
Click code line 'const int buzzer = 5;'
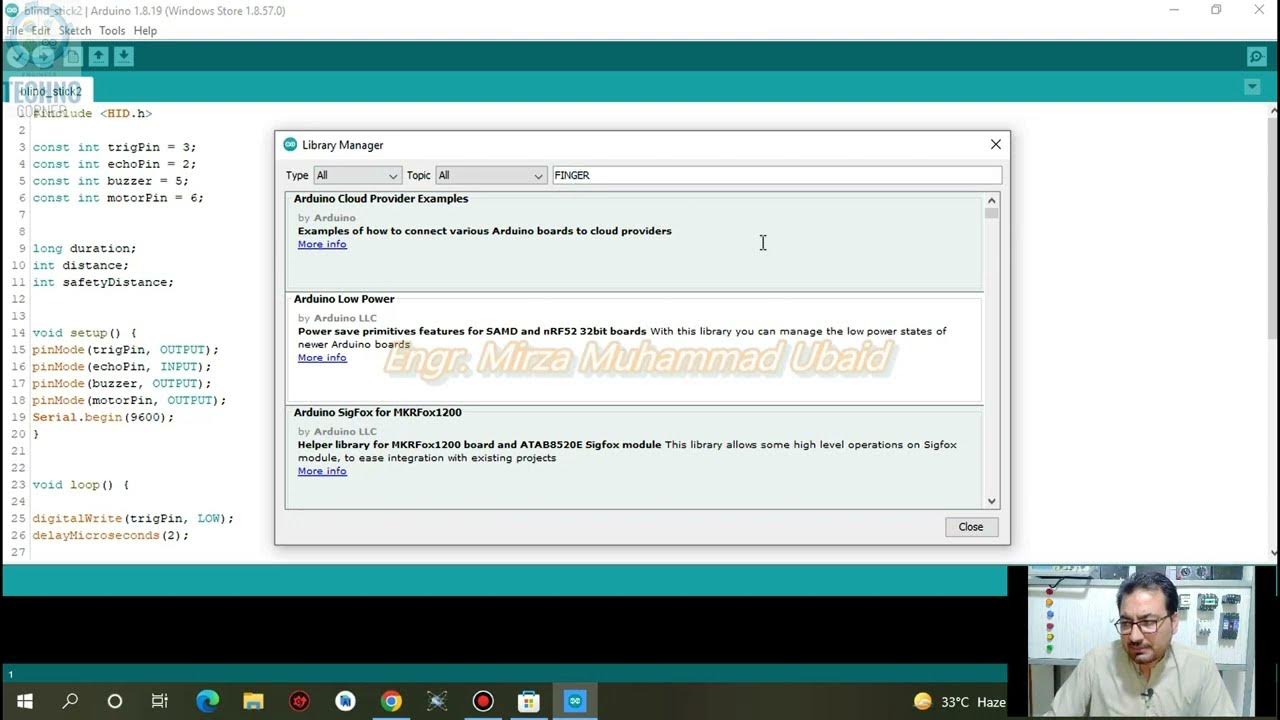pos(110,181)
